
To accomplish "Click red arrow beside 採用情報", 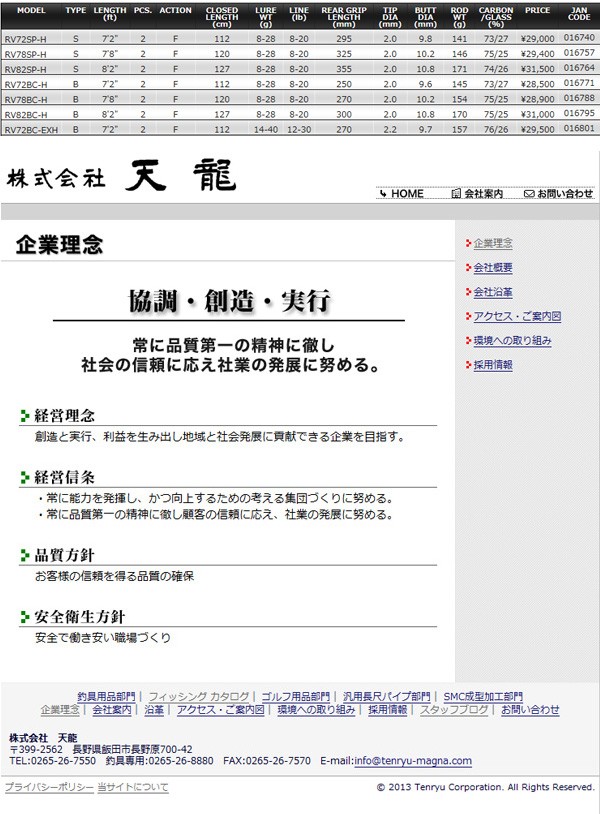I will click(469, 365).
